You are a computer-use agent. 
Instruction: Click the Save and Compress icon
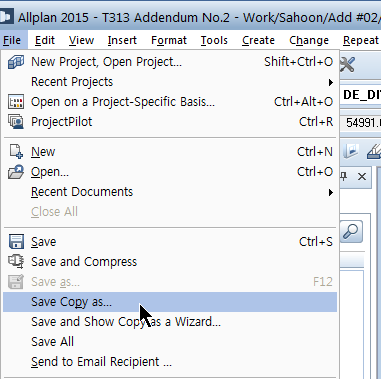point(16,262)
